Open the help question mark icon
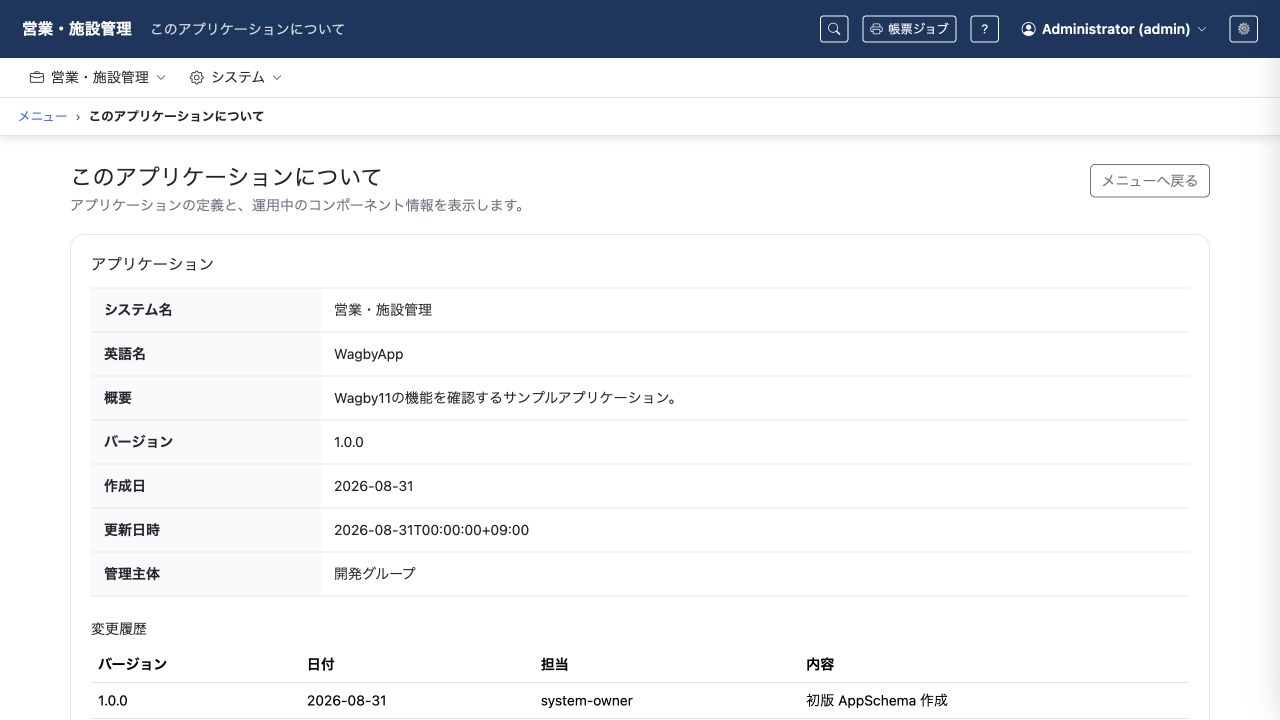 pyautogui.click(x=984, y=29)
